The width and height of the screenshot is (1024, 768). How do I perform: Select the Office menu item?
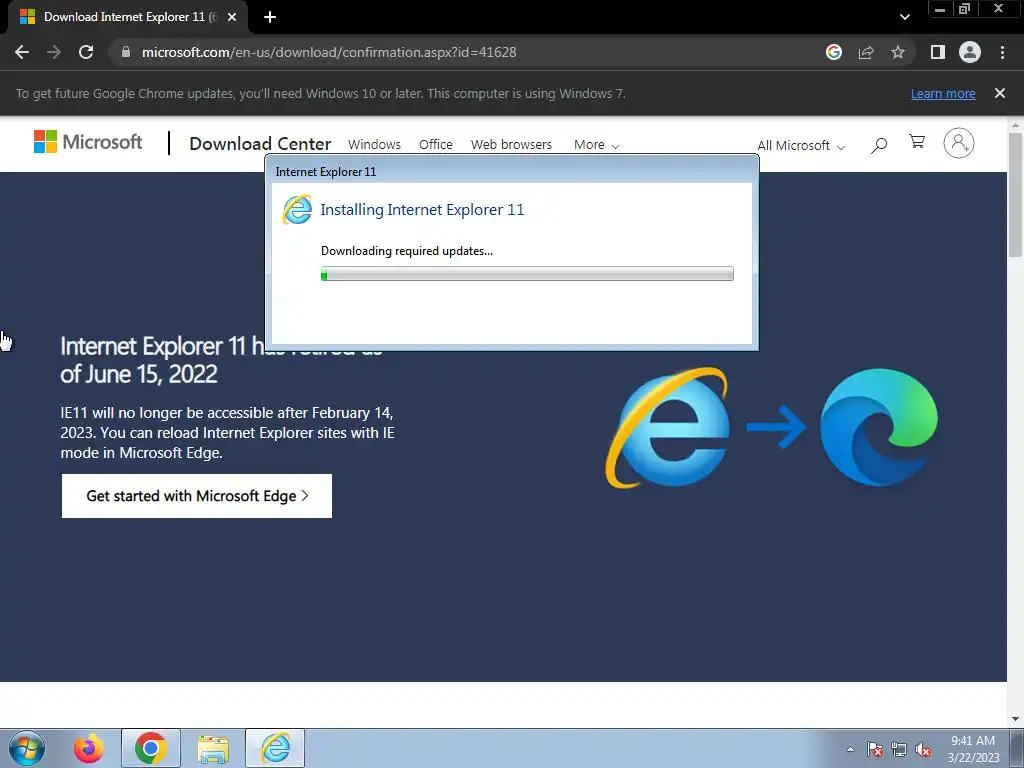click(436, 144)
